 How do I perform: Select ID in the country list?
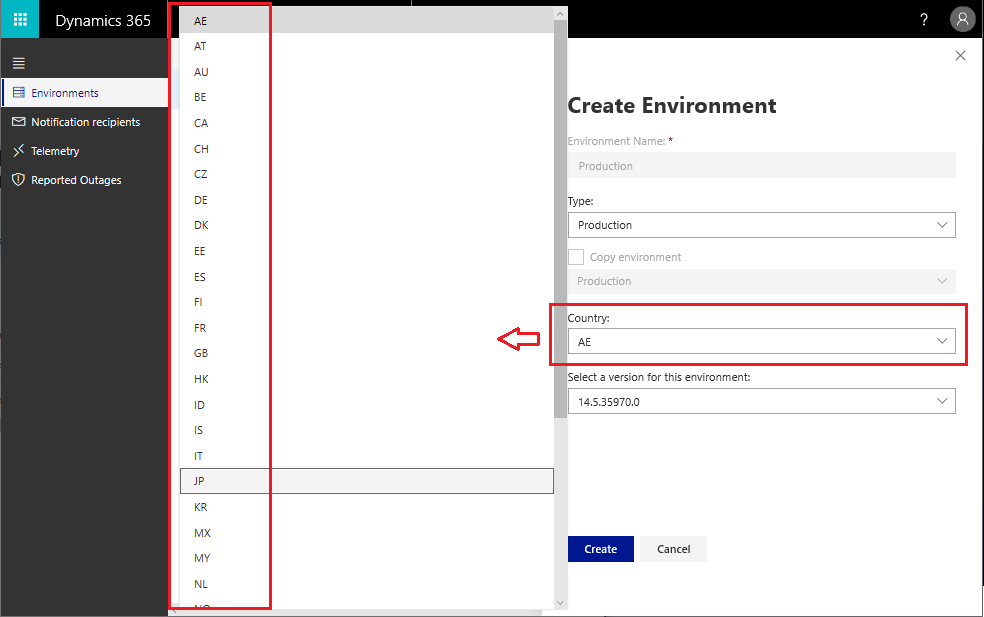tap(366, 405)
